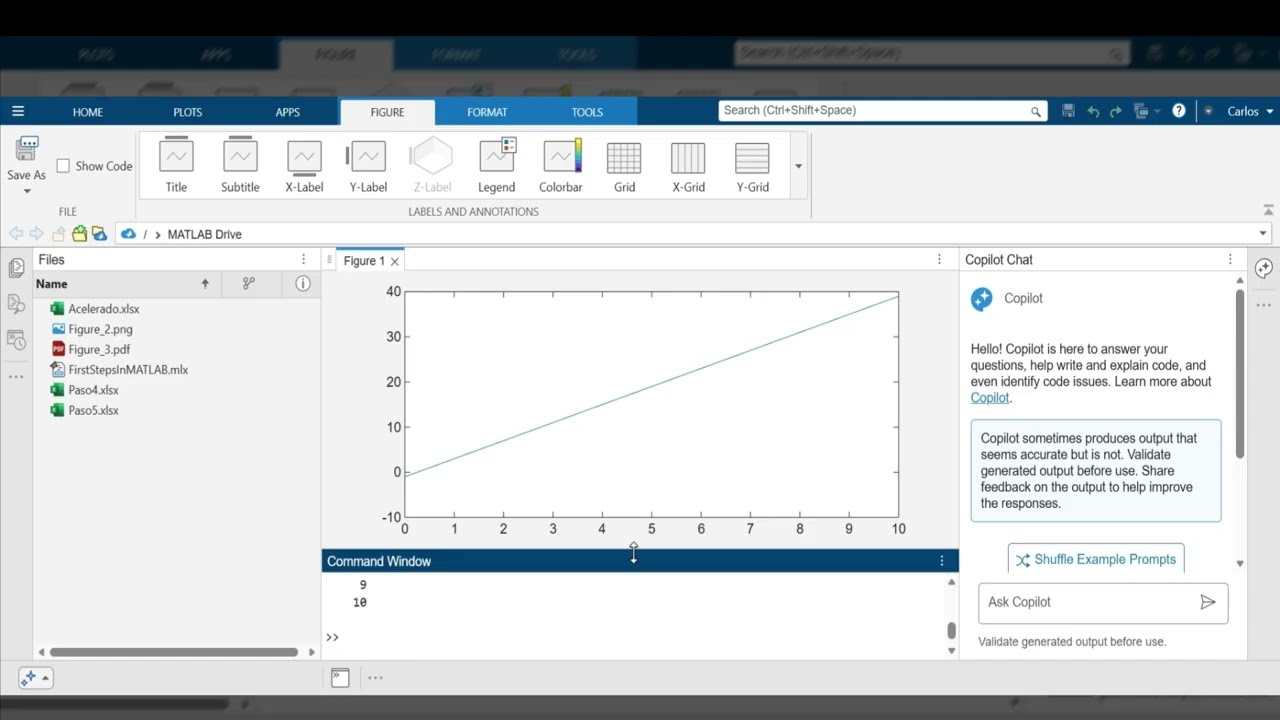Insert an X-Label on the plot
The image size is (1280, 720).
click(304, 165)
